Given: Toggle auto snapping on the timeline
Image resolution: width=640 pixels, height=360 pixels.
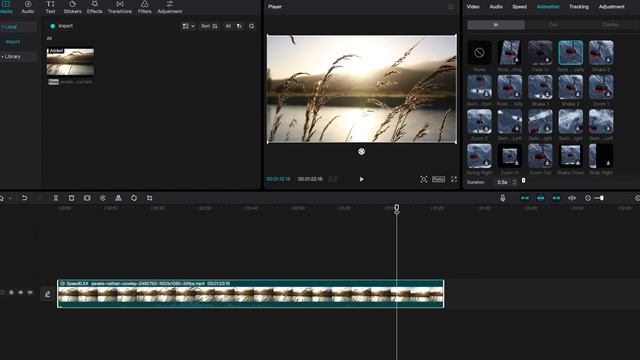Looking at the screenshot, I should tap(540, 198).
